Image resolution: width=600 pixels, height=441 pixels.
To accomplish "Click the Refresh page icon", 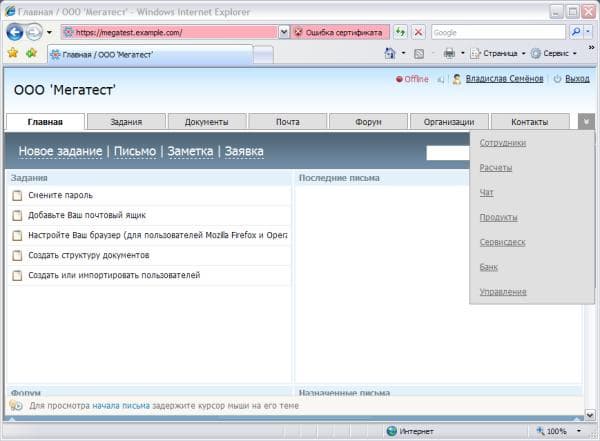I will click(x=401, y=32).
